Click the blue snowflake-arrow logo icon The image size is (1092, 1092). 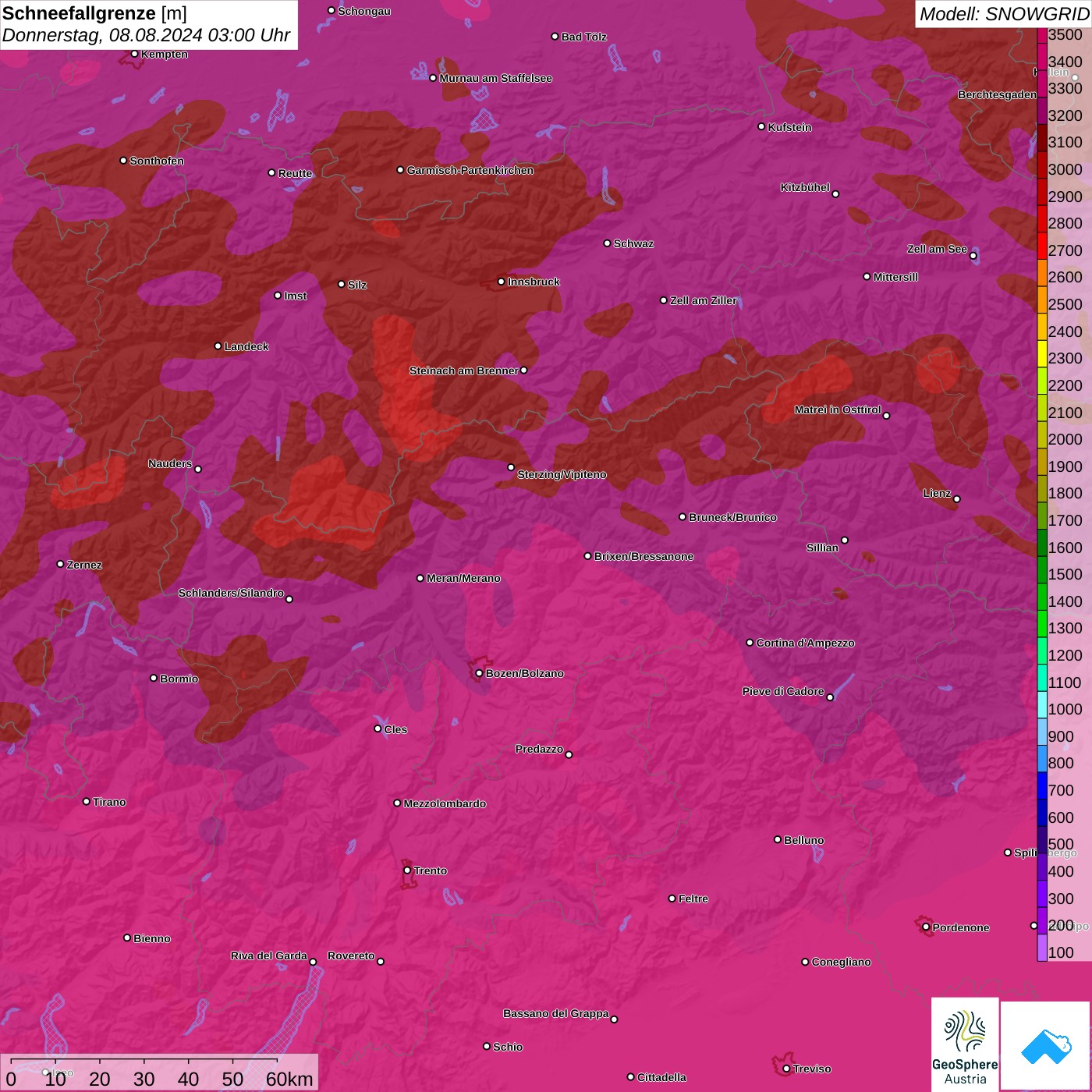point(1045,1046)
